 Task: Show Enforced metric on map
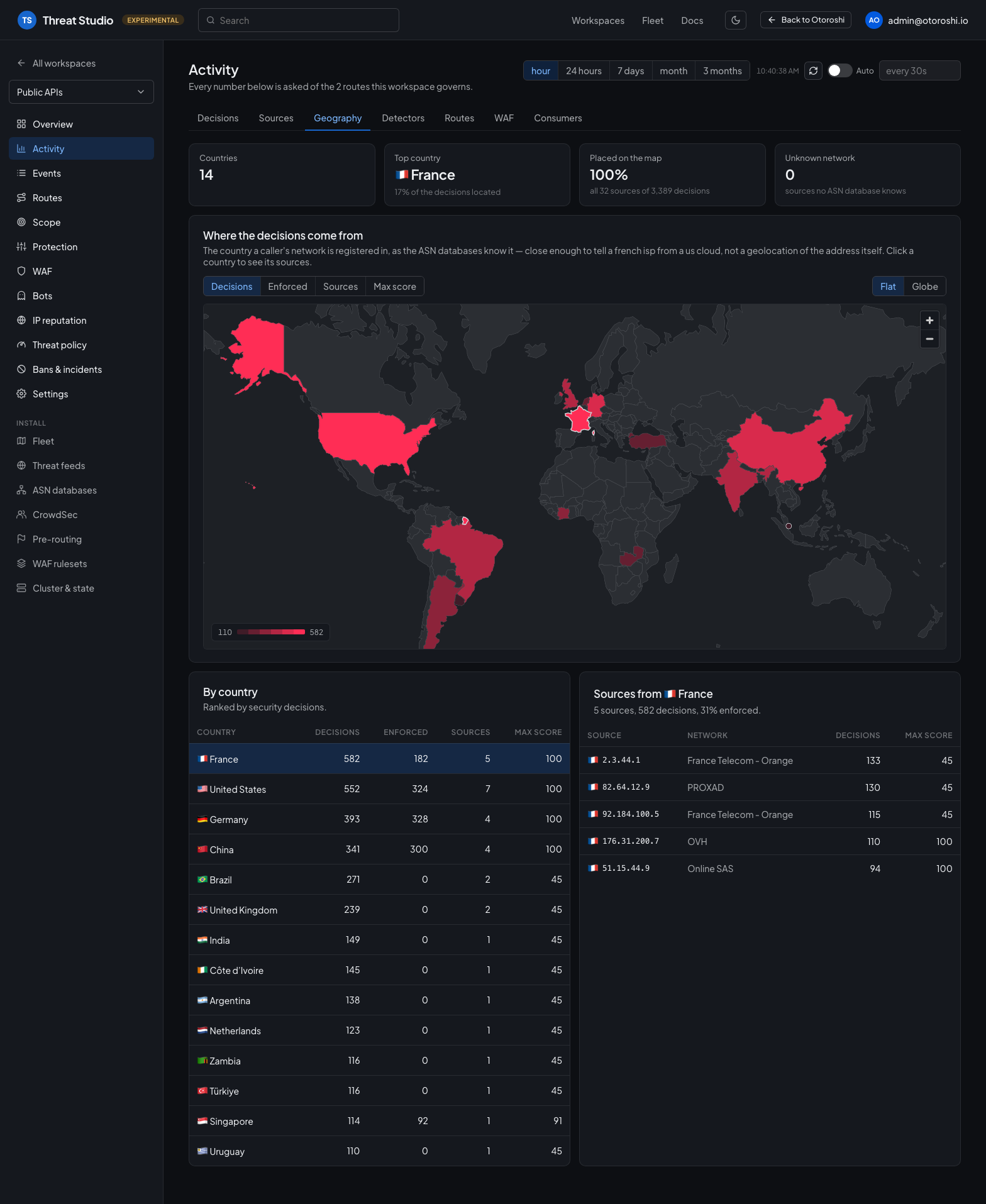pyautogui.click(x=287, y=287)
